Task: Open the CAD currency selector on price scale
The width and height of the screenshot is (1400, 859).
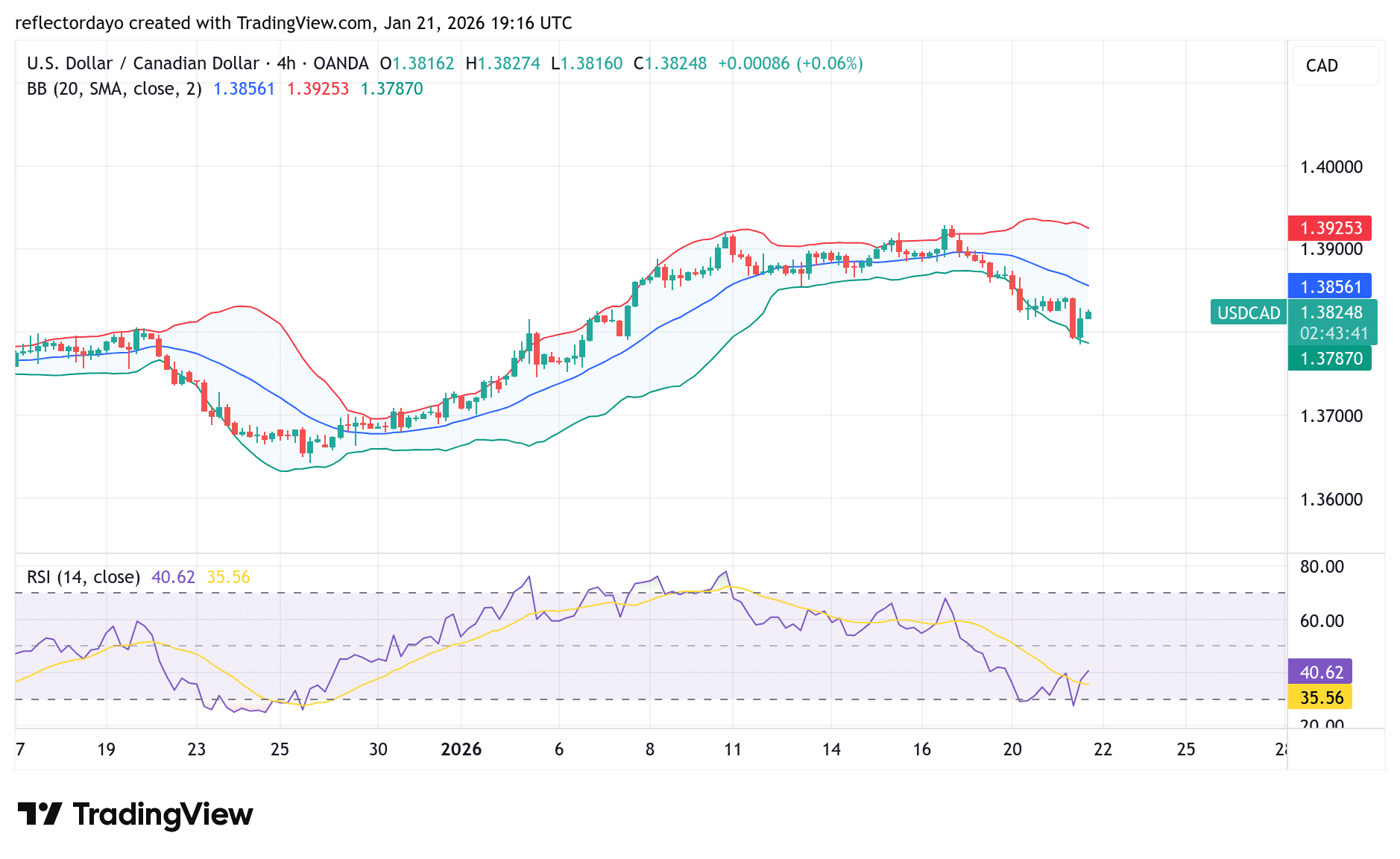Action: coord(1334,66)
